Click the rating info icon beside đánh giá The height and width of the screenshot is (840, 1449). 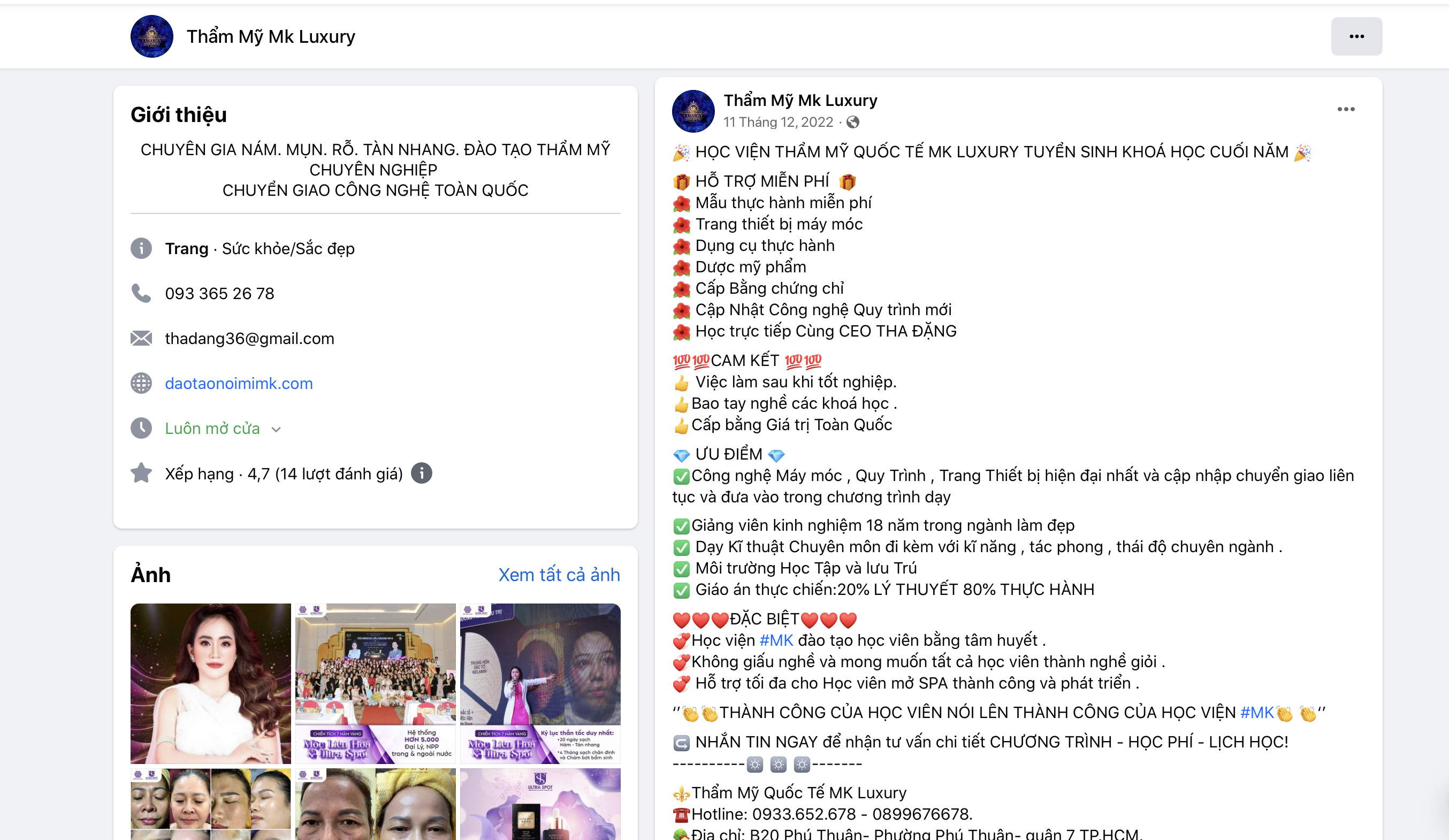point(422,473)
